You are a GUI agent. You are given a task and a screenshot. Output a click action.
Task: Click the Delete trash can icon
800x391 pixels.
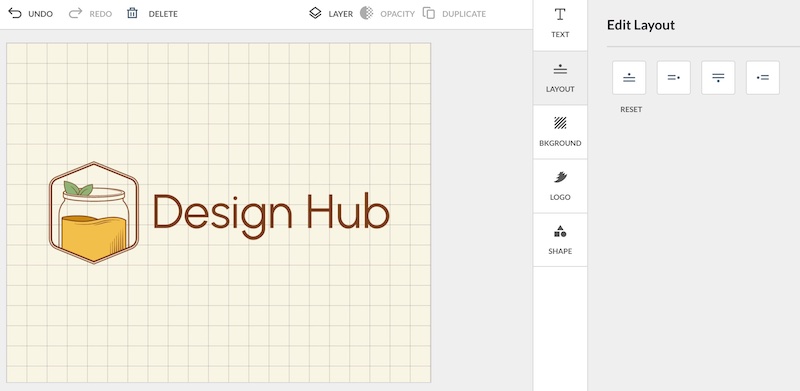[132, 13]
